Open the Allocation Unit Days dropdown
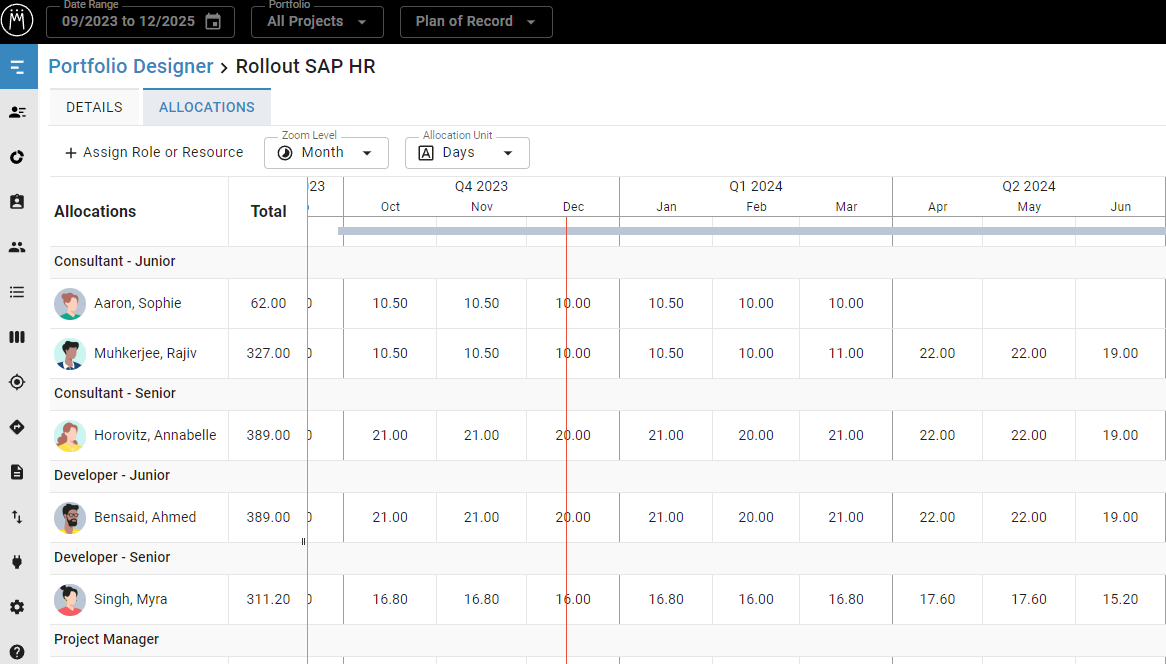 click(x=467, y=152)
